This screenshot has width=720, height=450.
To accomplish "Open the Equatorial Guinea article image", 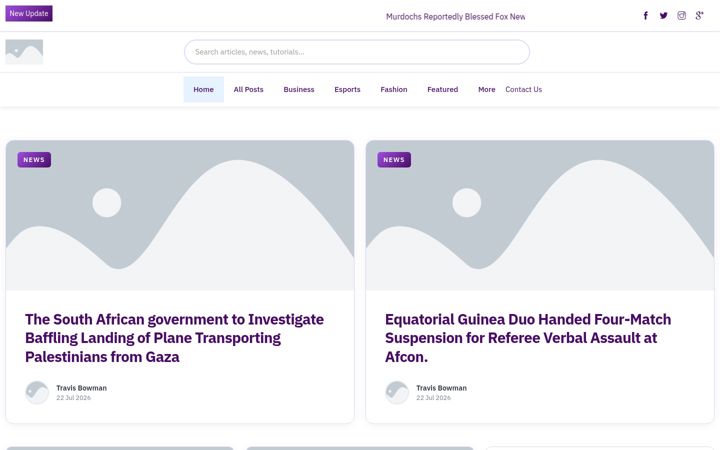I will tap(540, 215).
